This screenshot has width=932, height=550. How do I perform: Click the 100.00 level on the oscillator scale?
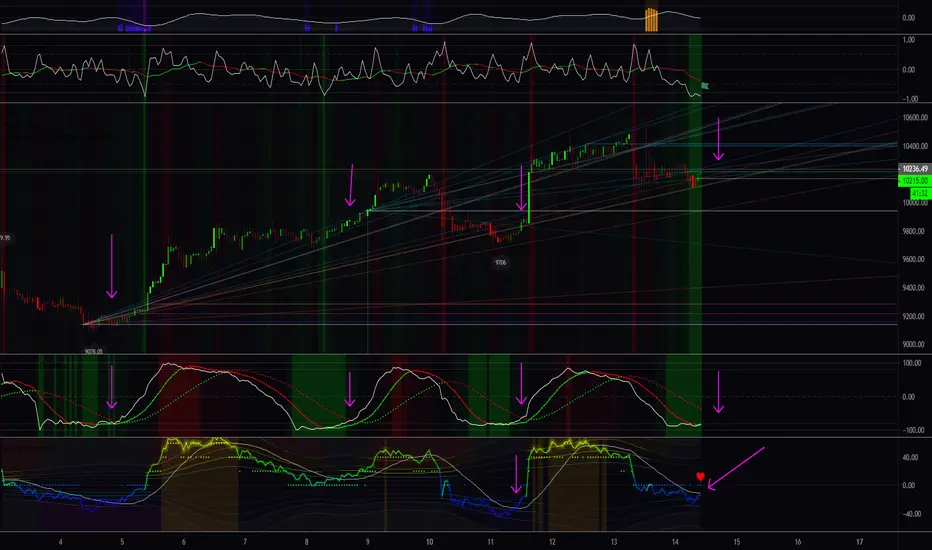tap(913, 363)
